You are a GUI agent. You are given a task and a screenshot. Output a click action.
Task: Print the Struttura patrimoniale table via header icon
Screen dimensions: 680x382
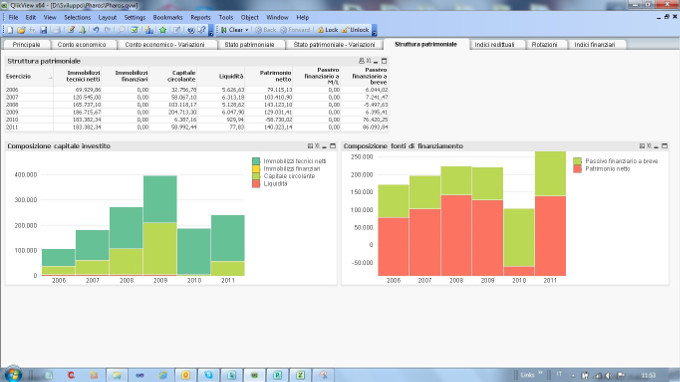pyautogui.click(x=361, y=61)
